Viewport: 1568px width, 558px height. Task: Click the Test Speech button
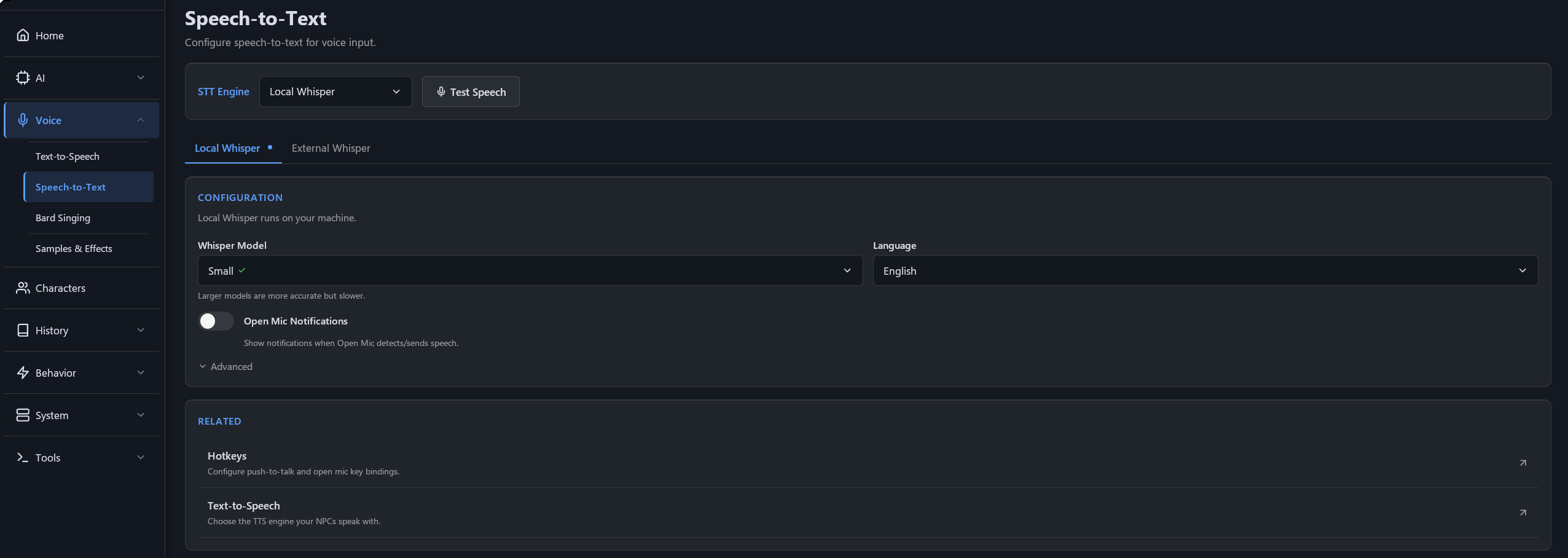(x=471, y=92)
